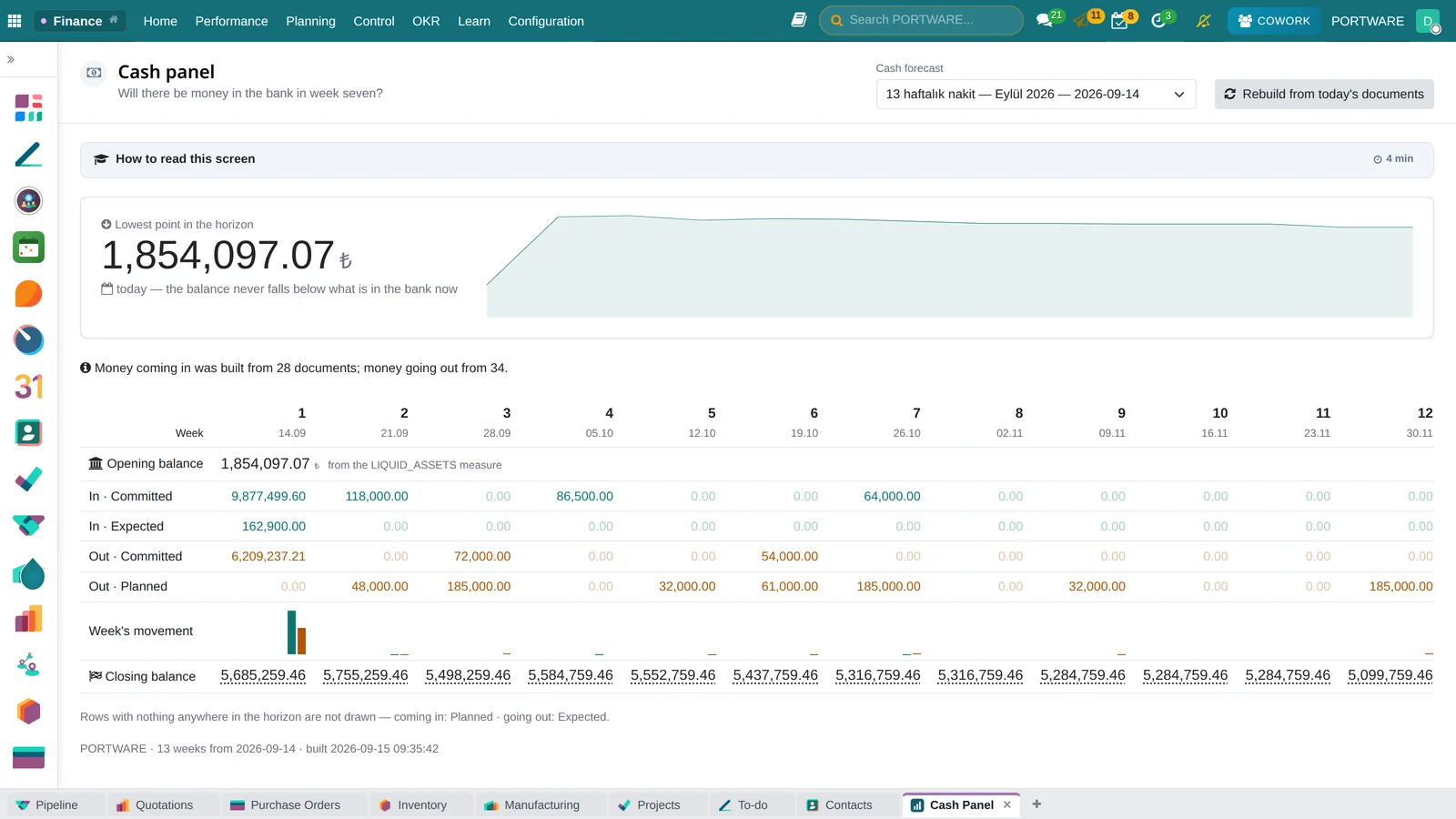The image size is (1456, 819).
Task: Open the messages chat icon with badge 21
Action: click(1045, 20)
